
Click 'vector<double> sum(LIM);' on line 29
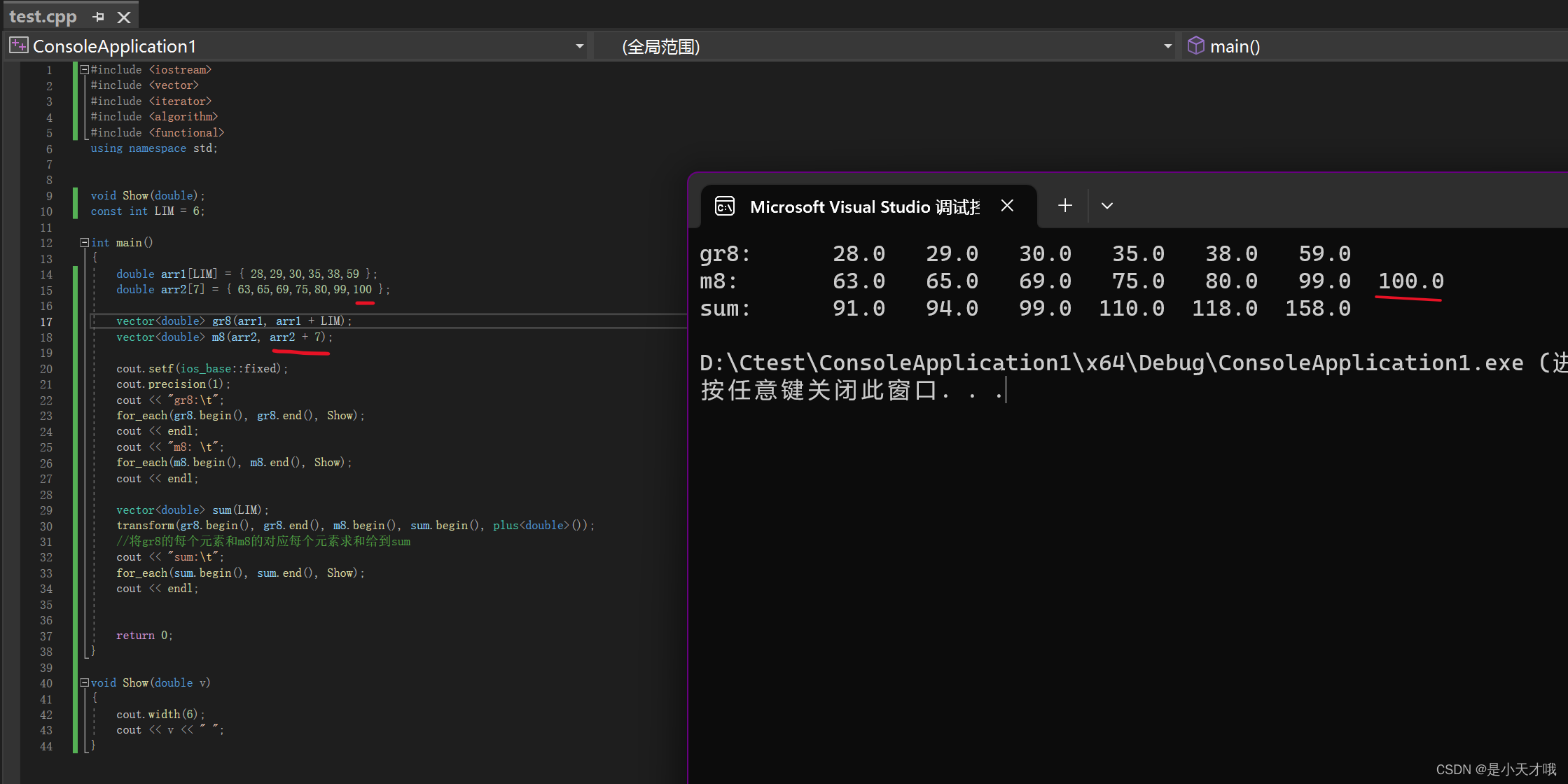(x=193, y=510)
